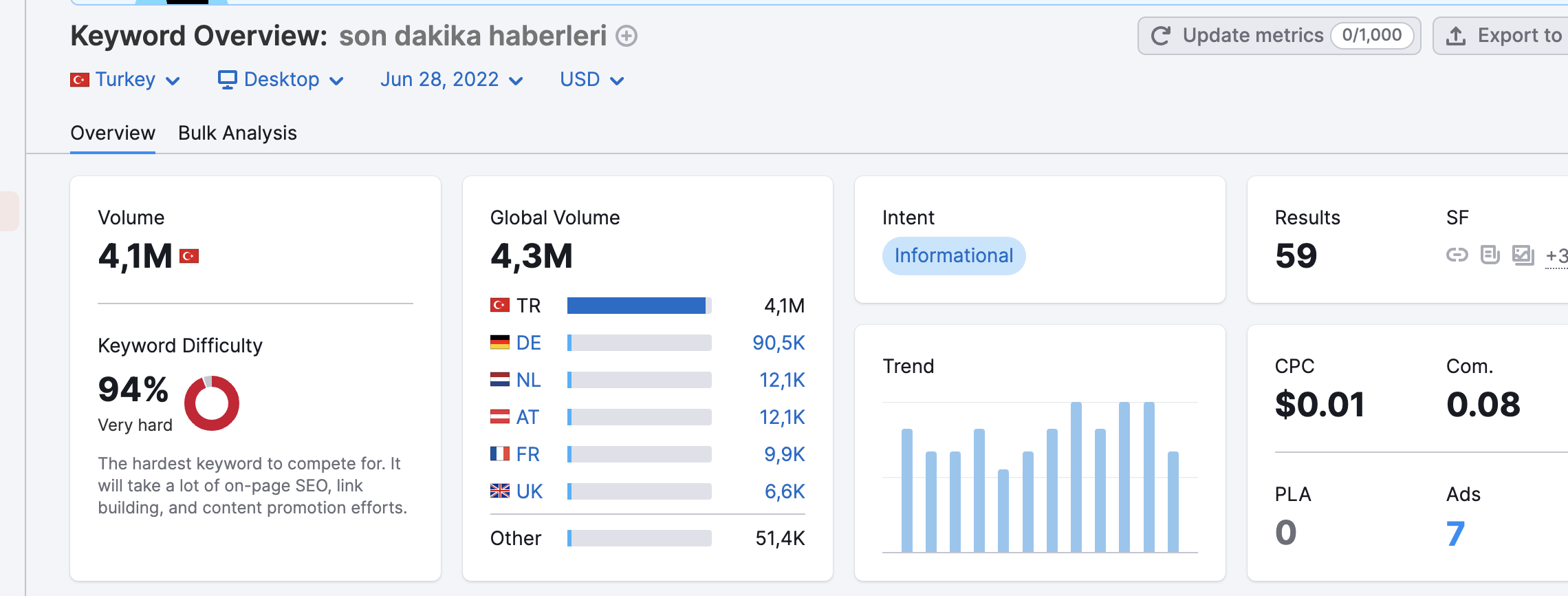
Task: Click the plus icon next to keyword title
Action: click(x=626, y=36)
